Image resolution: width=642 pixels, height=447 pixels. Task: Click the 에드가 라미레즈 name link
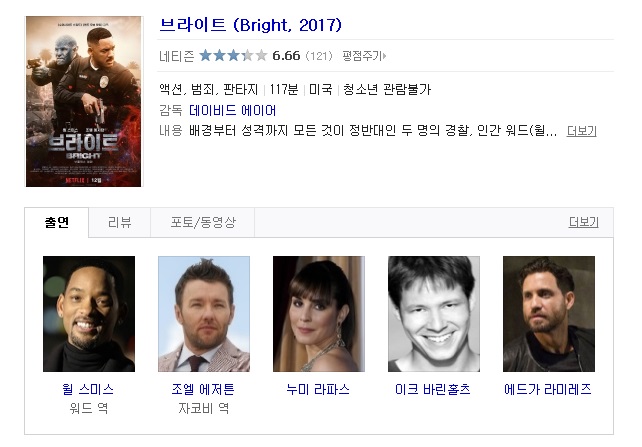(548, 389)
